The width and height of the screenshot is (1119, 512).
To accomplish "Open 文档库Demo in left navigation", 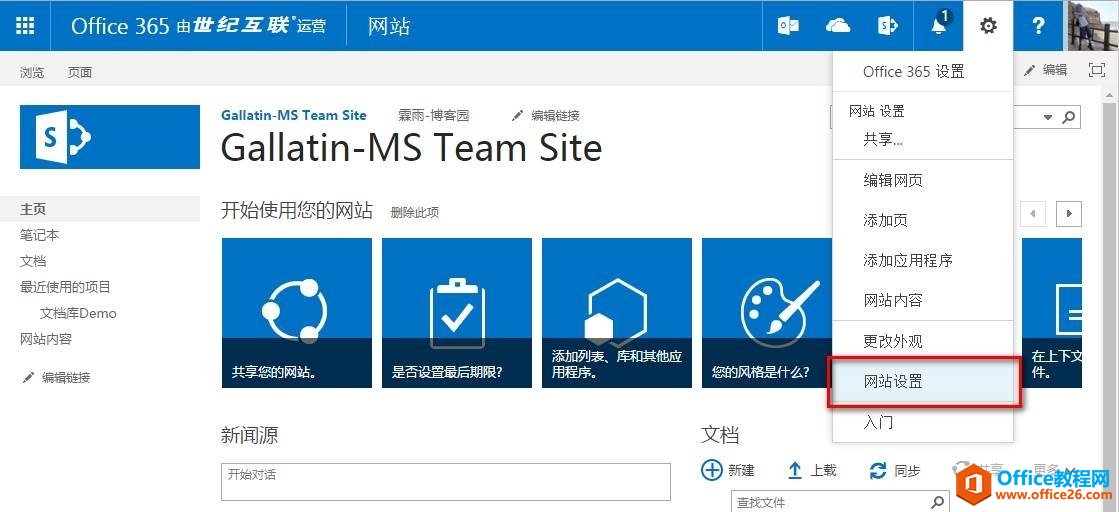I will click(x=78, y=313).
